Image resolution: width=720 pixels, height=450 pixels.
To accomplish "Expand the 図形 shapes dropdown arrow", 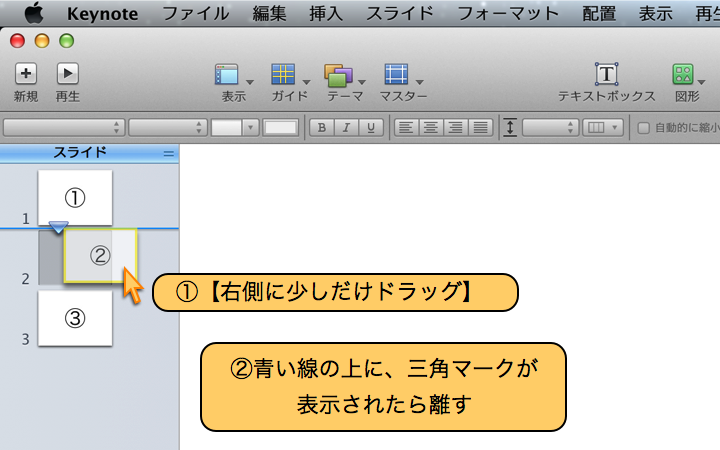I will click(701, 82).
